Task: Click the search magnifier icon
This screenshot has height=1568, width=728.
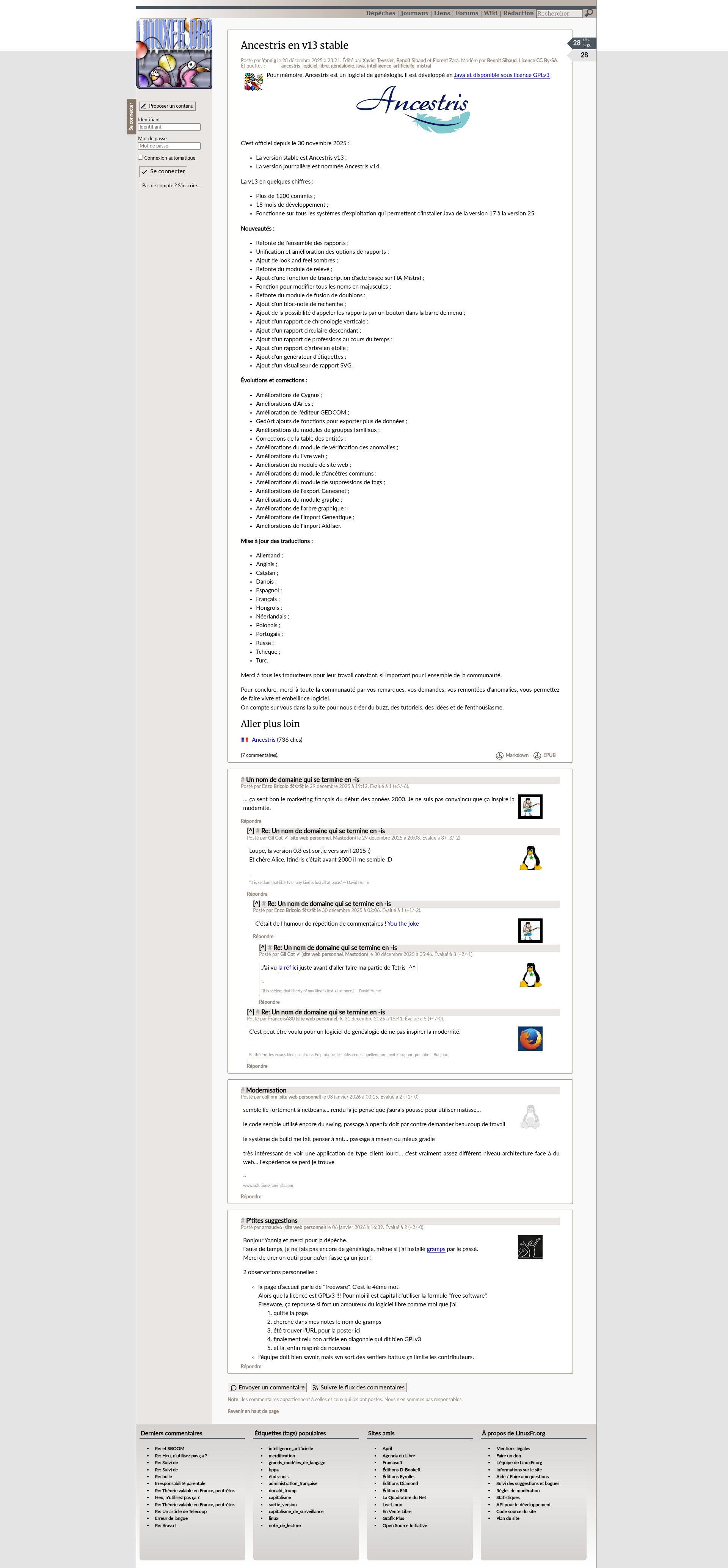Action: click(589, 13)
